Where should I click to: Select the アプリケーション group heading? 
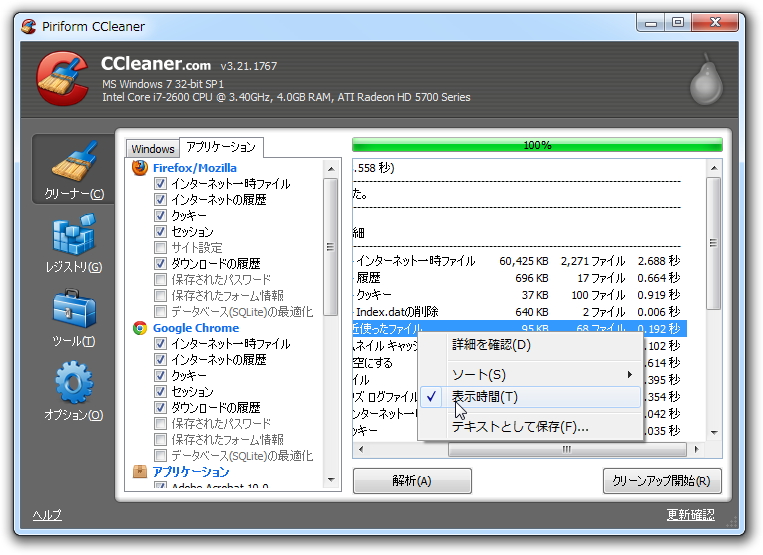tap(191, 472)
